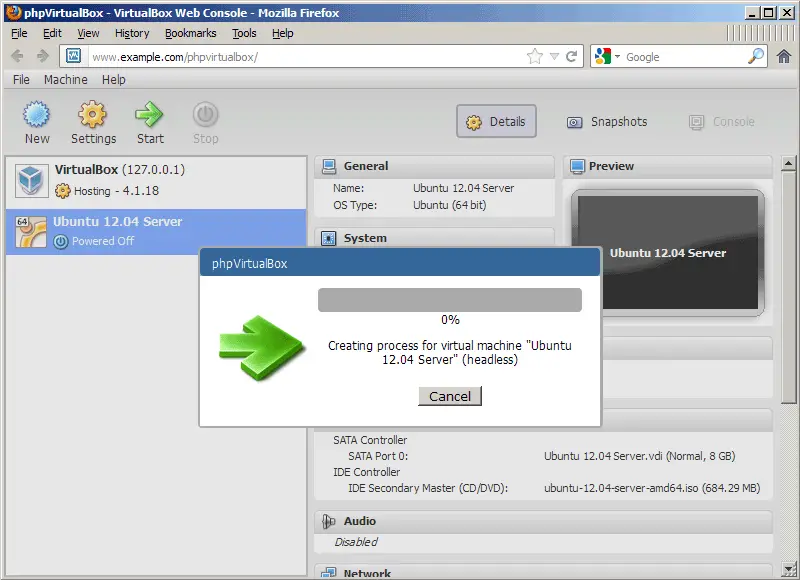Open search engine selector dropdown

coord(617,56)
